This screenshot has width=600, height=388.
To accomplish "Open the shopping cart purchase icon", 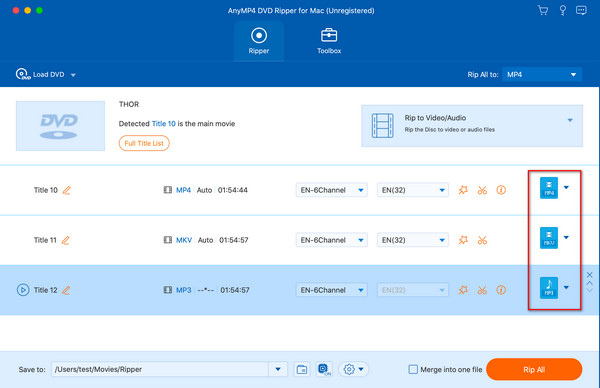I will point(543,10).
